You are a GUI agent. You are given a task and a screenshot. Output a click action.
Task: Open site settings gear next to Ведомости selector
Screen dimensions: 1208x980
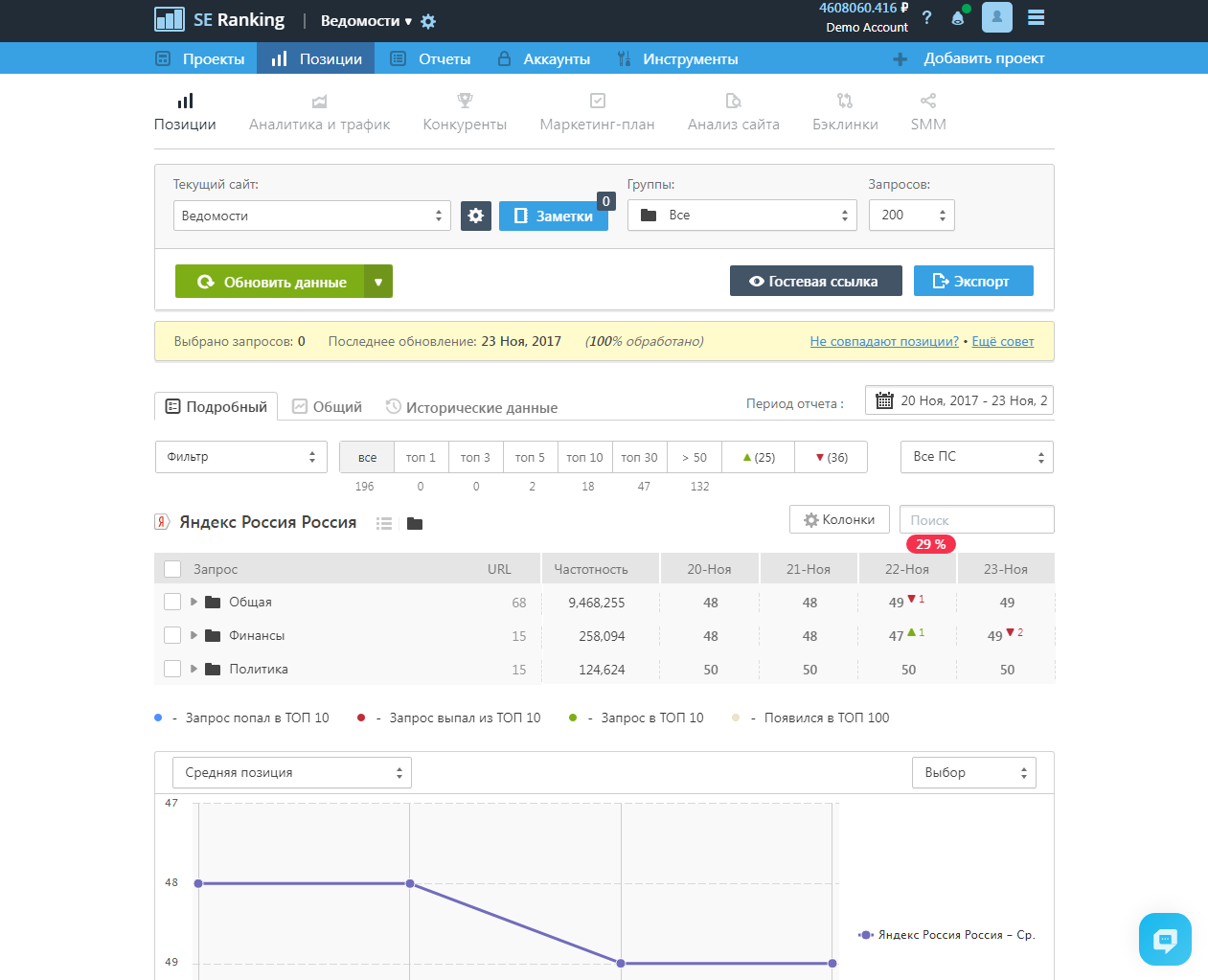[x=476, y=216]
